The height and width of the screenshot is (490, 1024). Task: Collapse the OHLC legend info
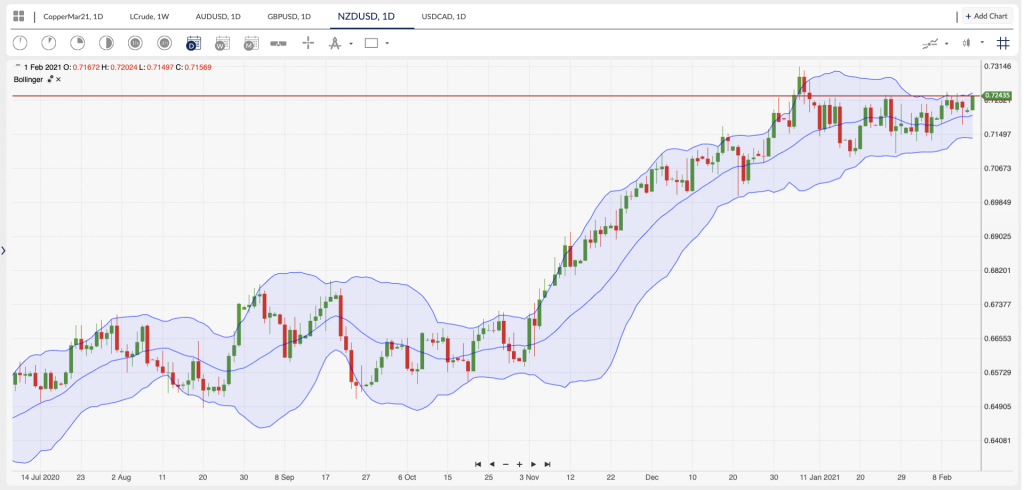[x=17, y=66]
